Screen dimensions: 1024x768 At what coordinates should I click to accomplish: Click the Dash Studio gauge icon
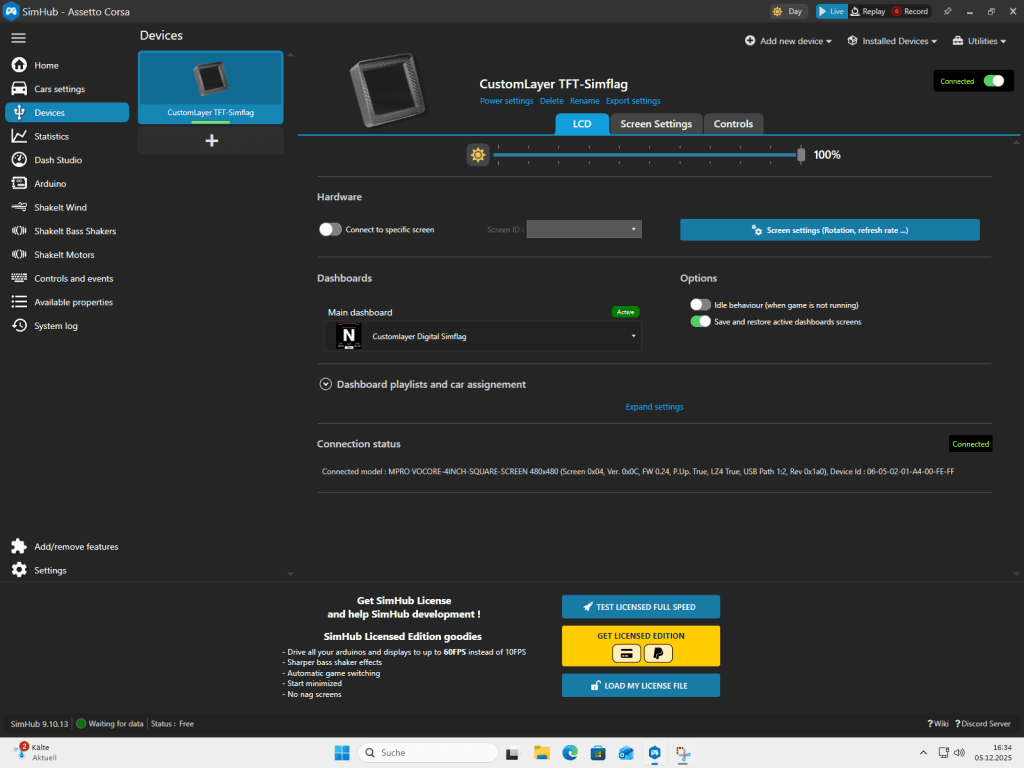click(19, 160)
